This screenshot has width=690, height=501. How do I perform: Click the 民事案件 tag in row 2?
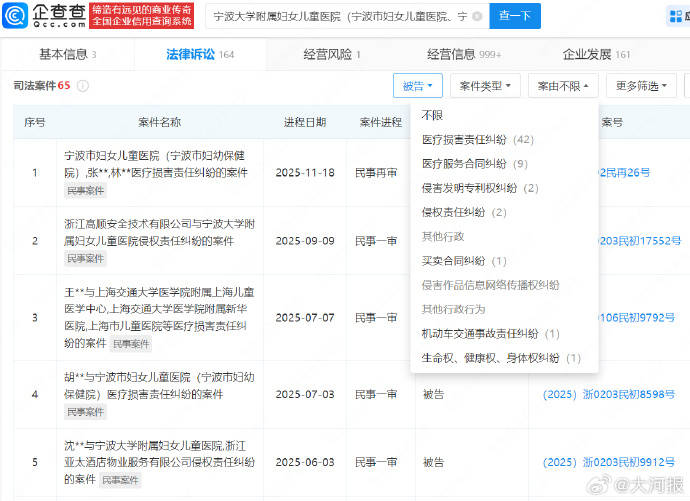(x=85, y=259)
